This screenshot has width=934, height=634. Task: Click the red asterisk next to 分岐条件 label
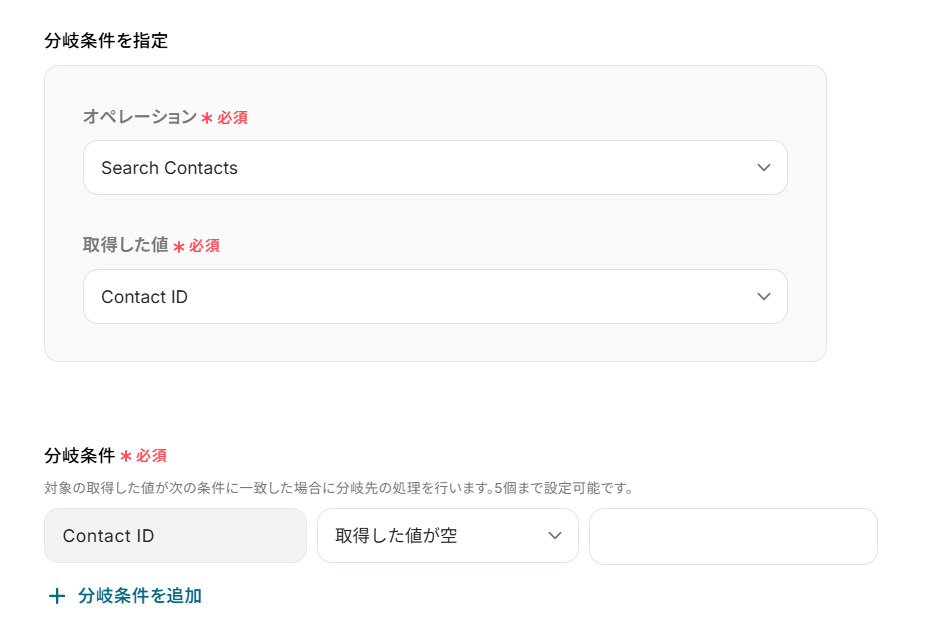[x=126, y=456]
